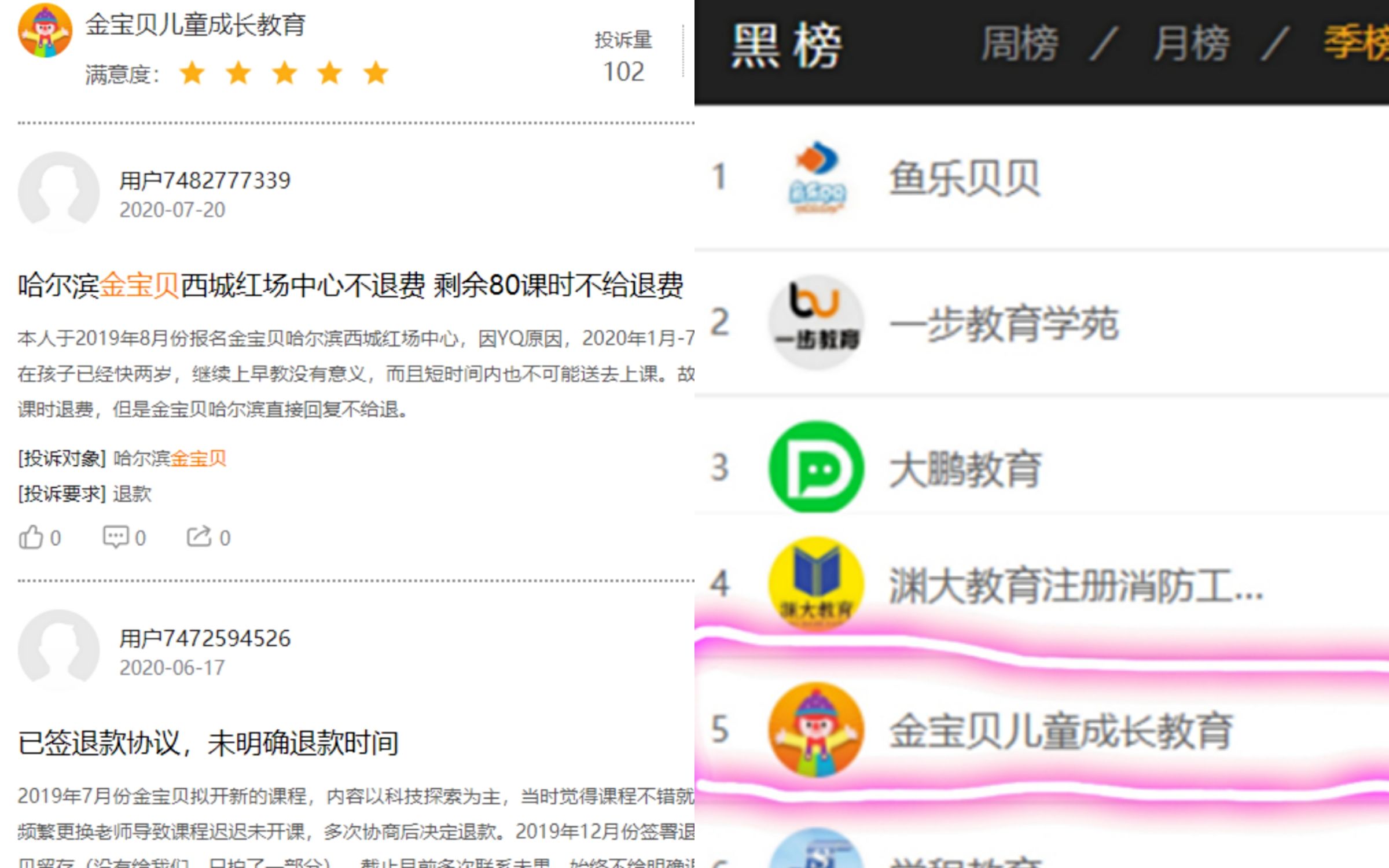
Task: Click the first complaint body paragraph
Action: 356,374
